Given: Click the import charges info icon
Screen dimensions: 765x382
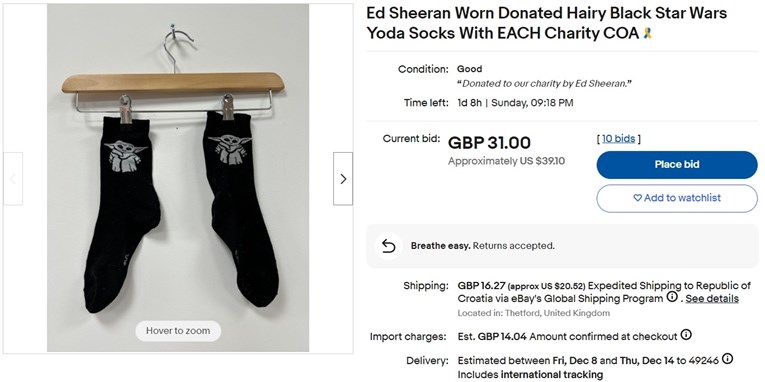Looking at the screenshot, I should (x=686, y=335).
